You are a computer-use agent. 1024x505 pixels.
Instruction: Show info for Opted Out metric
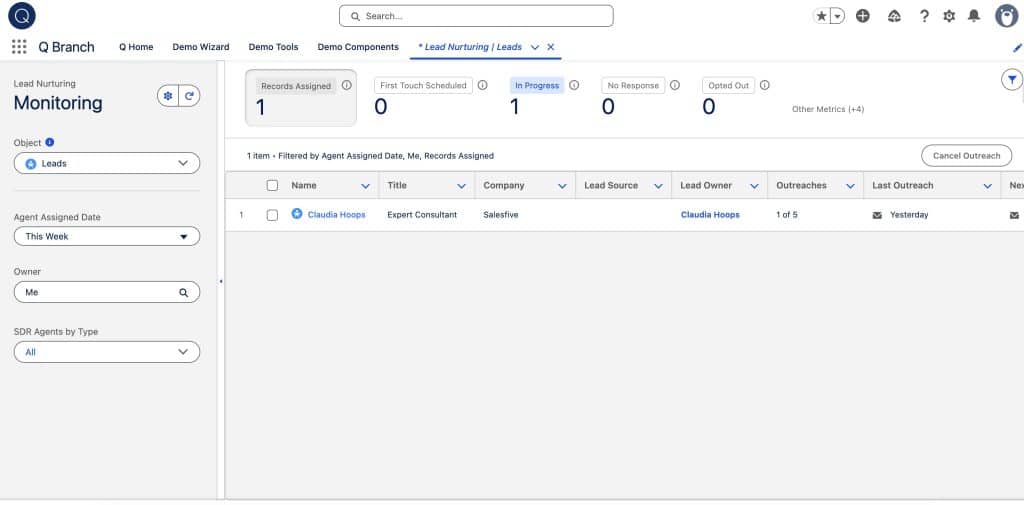pyautogui.click(x=765, y=85)
